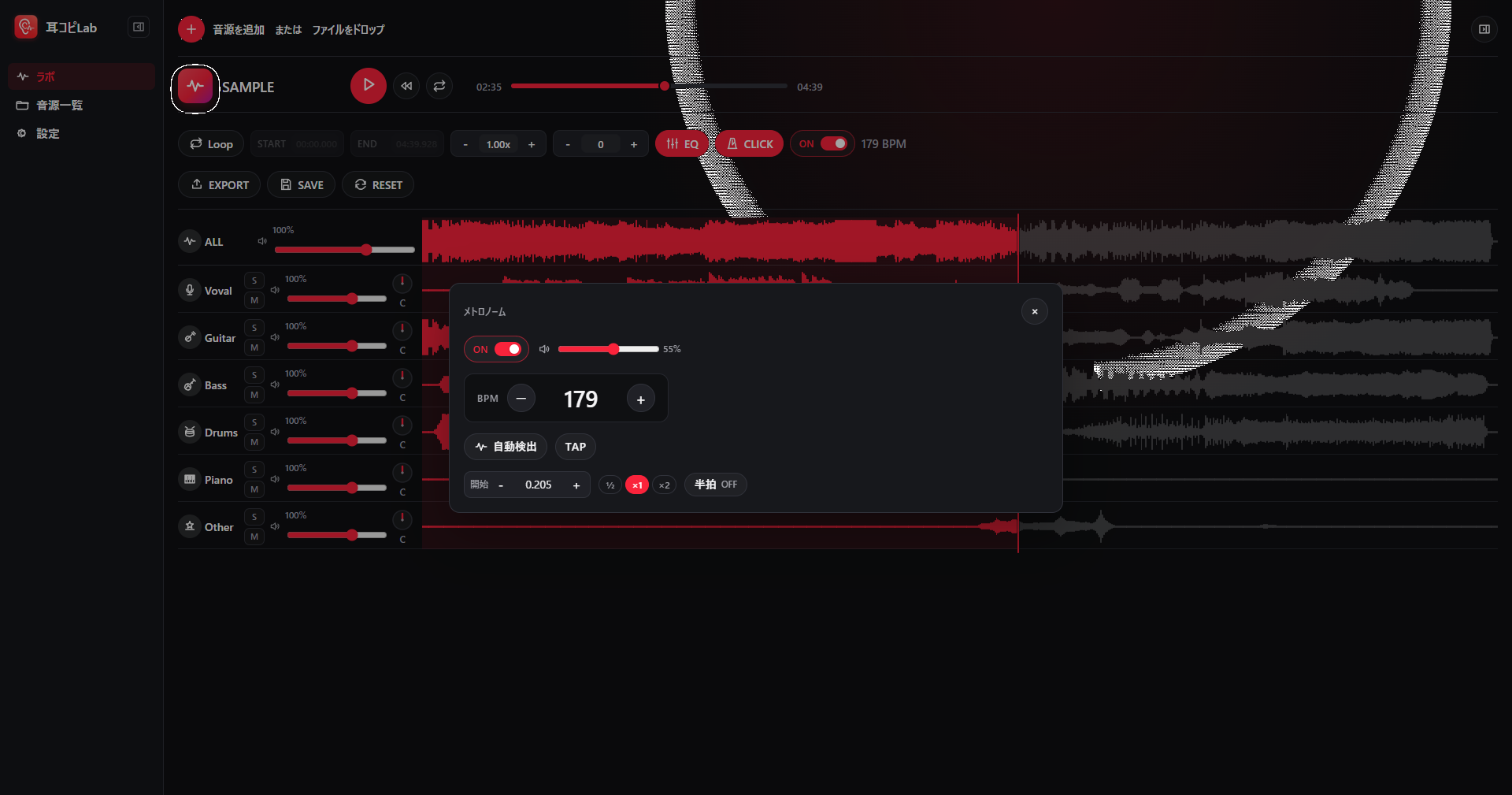Select the ½ beat multiplier
The width and height of the screenshot is (1512, 795).
coord(610,485)
